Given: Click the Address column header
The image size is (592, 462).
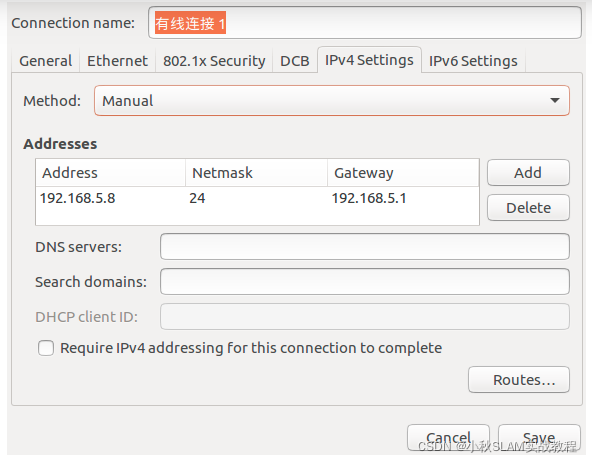Looking at the screenshot, I should click(x=110, y=173).
